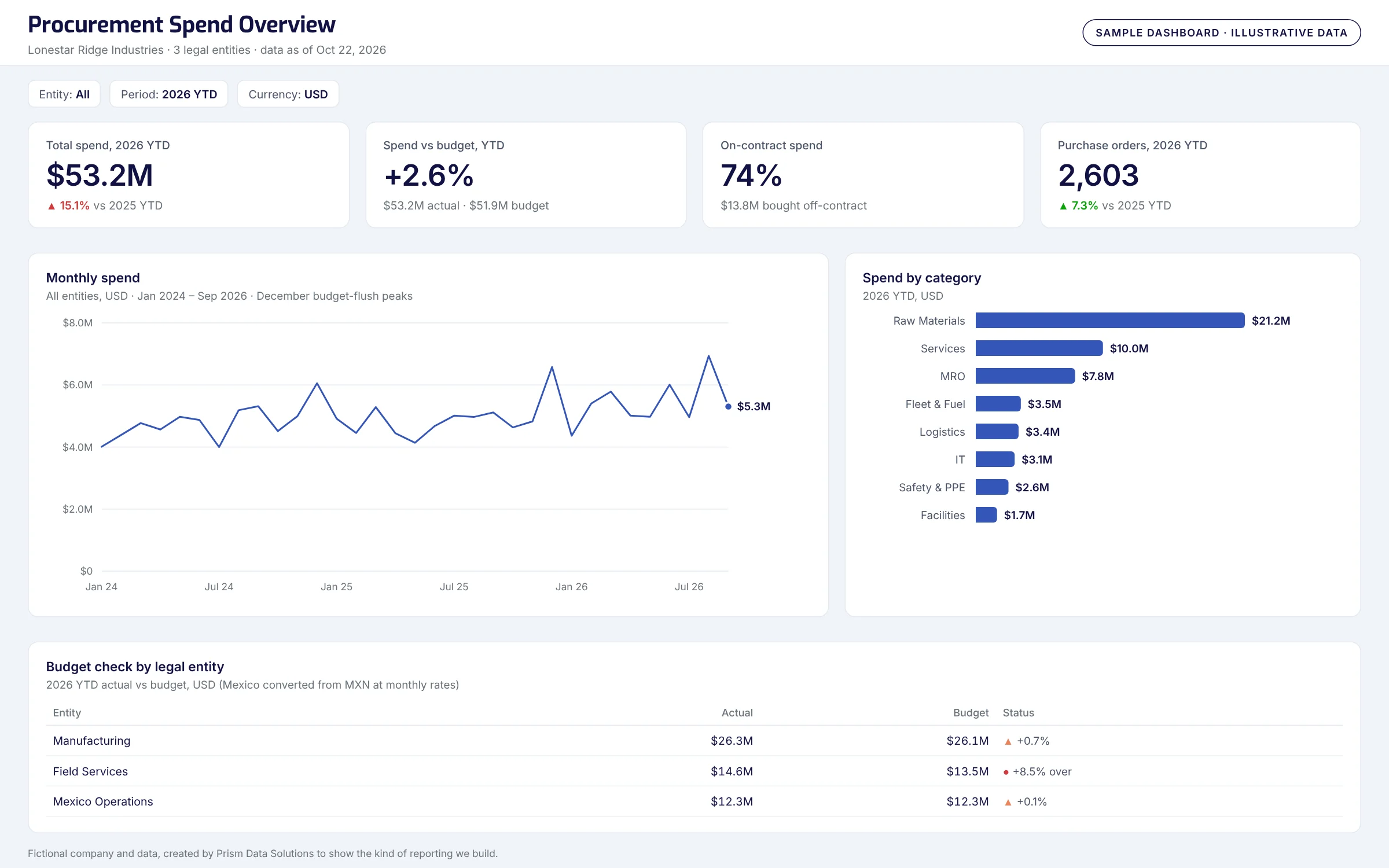Click the Fleet & Fuel bar

click(998, 404)
